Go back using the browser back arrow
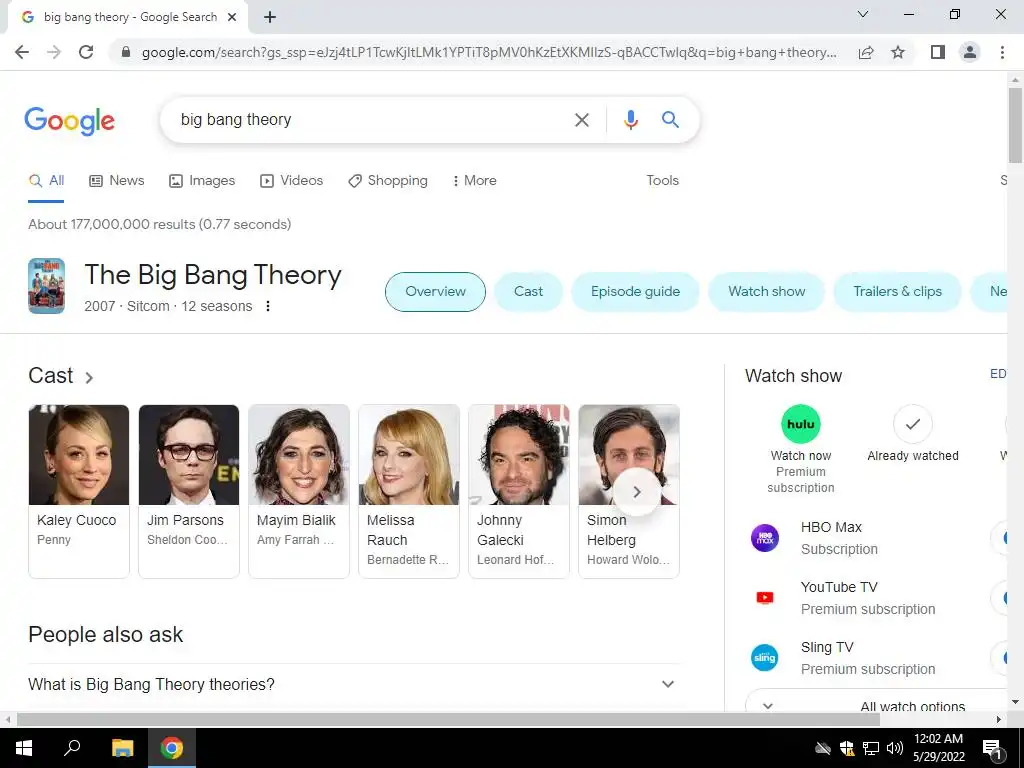Screen dimensions: 1024x768 (x=22, y=52)
